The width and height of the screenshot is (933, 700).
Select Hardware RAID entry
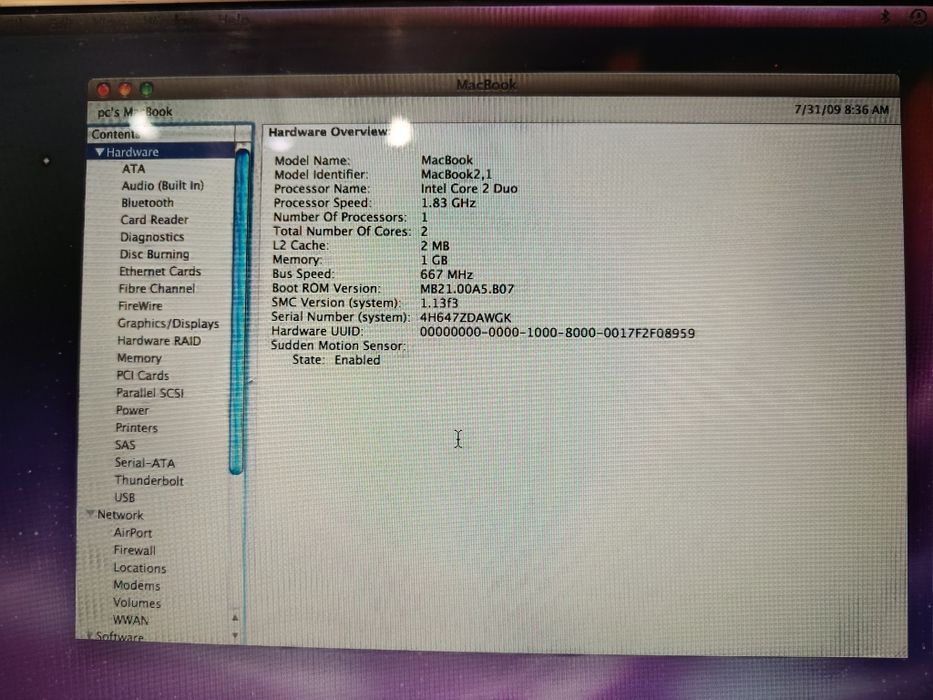point(159,341)
